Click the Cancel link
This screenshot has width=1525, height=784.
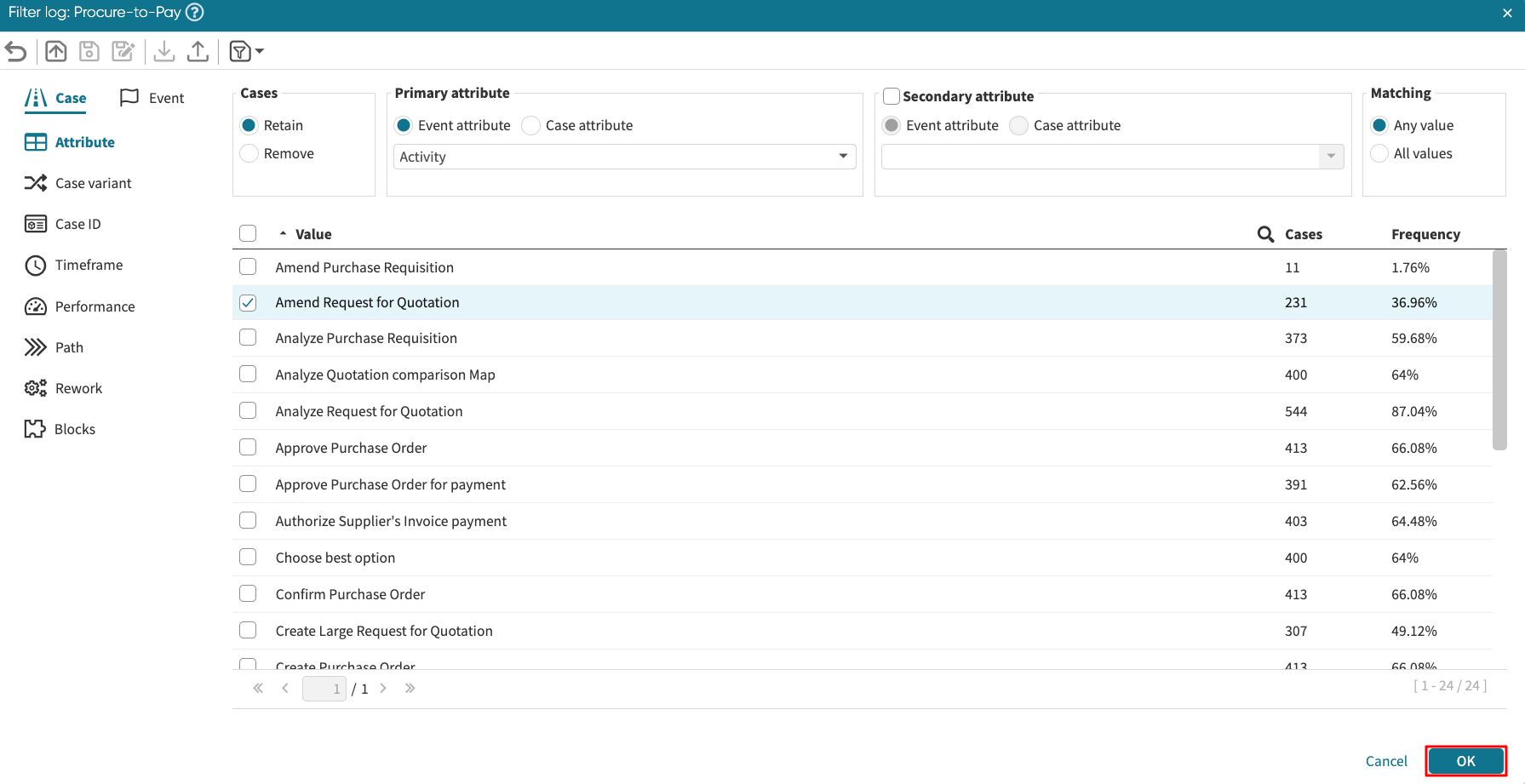(1386, 761)
